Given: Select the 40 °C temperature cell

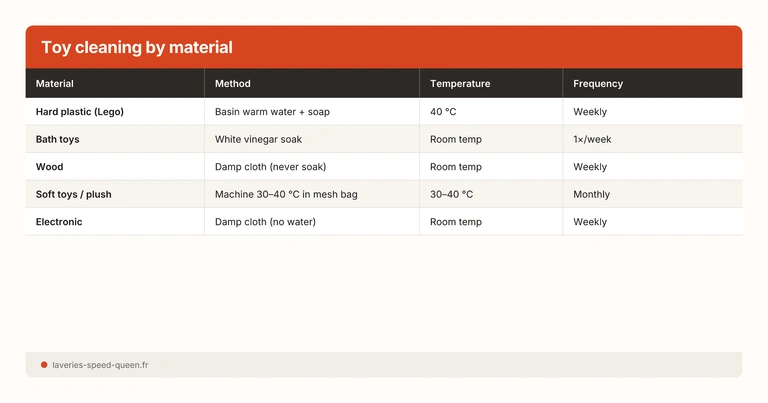Looking at the screenshot, I should (443, 112).
